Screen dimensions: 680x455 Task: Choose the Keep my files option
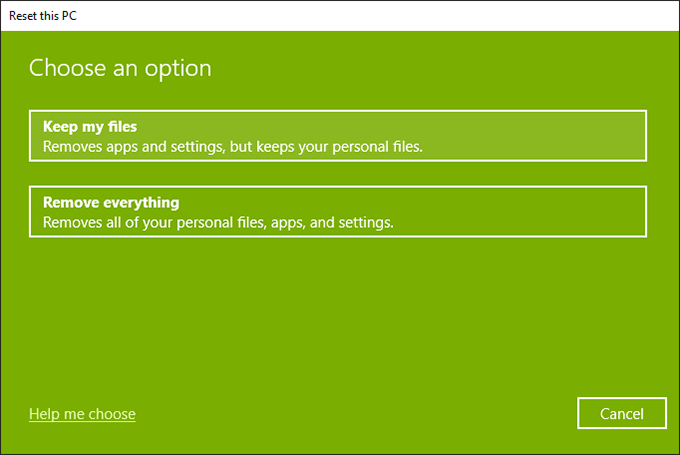338,136
